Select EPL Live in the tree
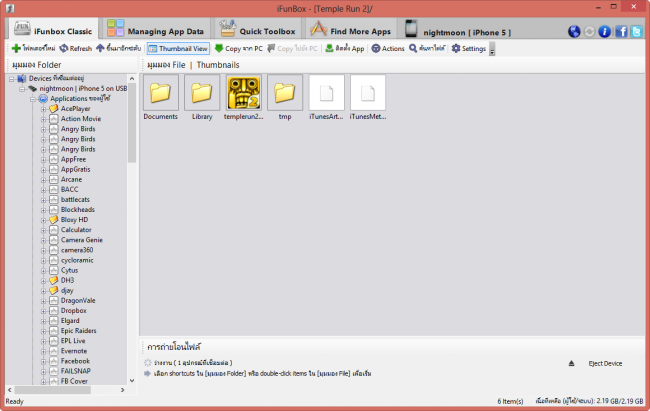 (x=73, y=341)
